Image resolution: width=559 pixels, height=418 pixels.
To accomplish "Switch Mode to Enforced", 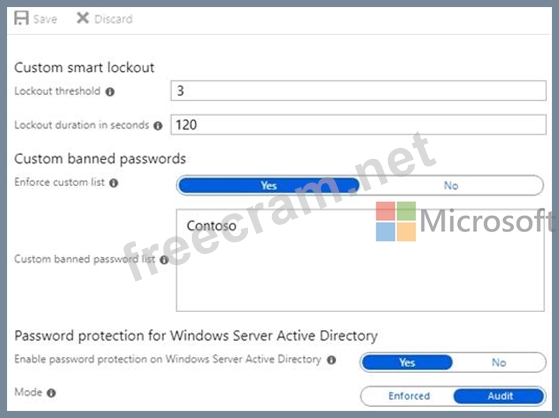I will coord(409,396).
